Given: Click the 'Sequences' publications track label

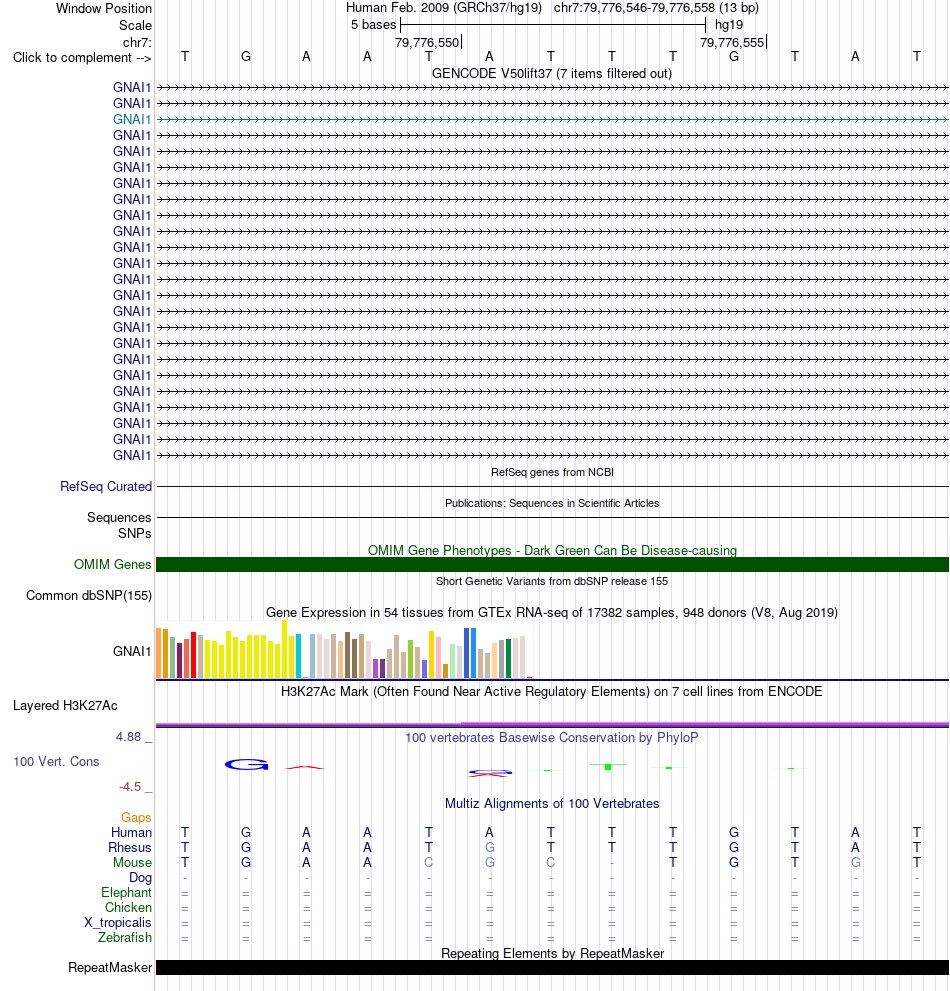Looking at the screenshot, I should (119, 518).
